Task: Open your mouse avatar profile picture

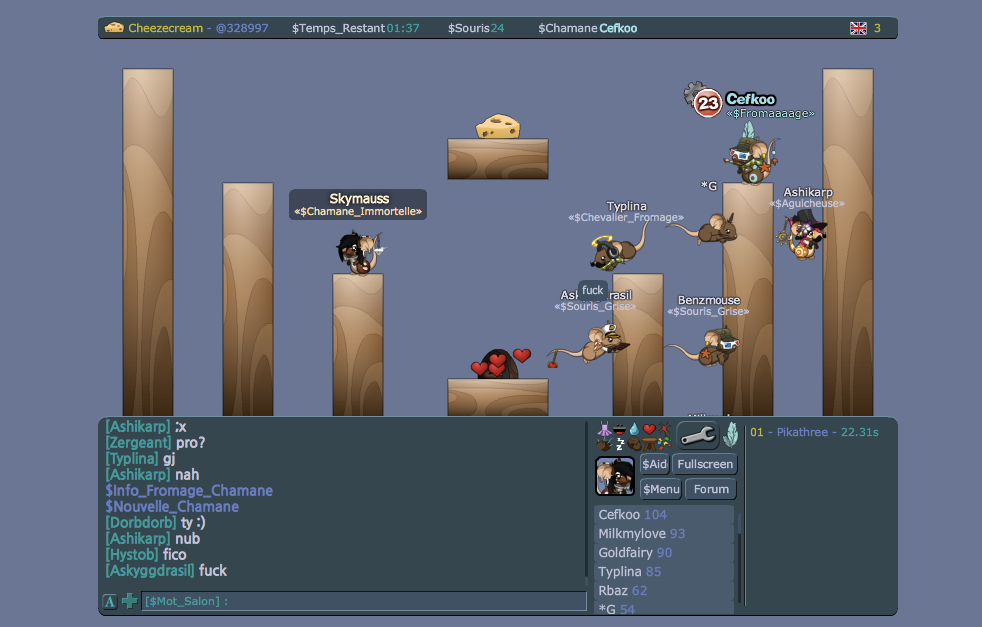Action: point(615,476)
